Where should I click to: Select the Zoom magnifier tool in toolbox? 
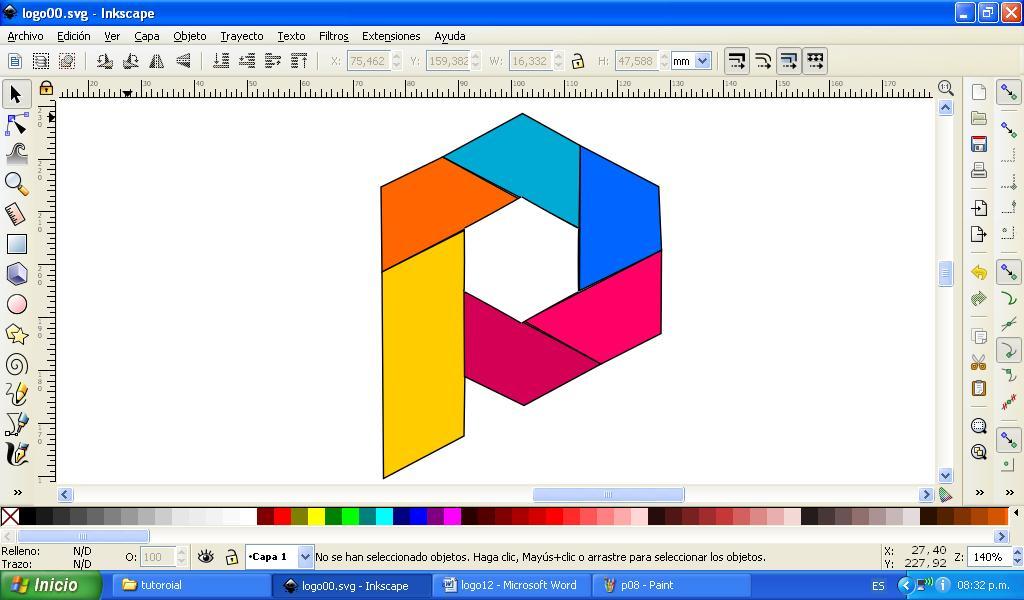point(16,184)
